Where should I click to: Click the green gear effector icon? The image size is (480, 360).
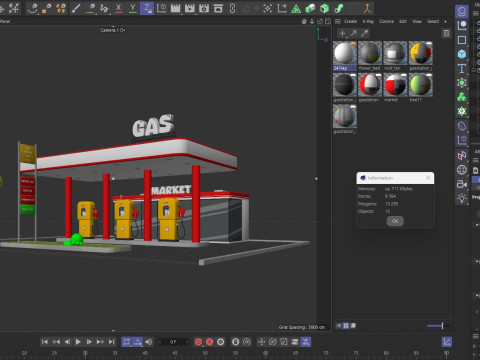coord(462,111)
